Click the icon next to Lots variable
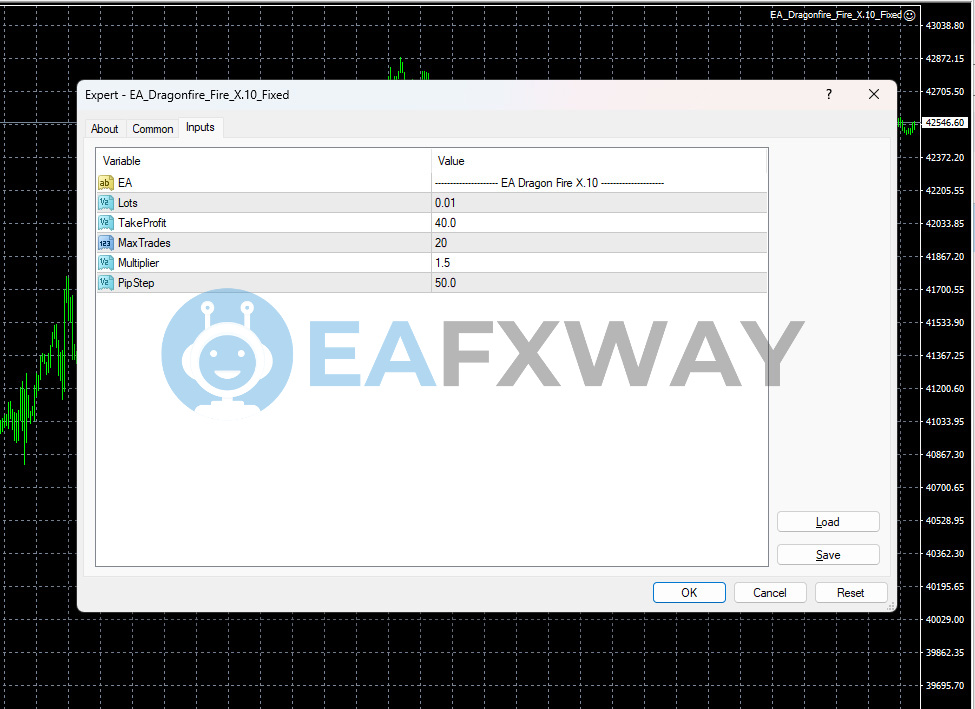The image size is (975, 709). click(105, 203)
